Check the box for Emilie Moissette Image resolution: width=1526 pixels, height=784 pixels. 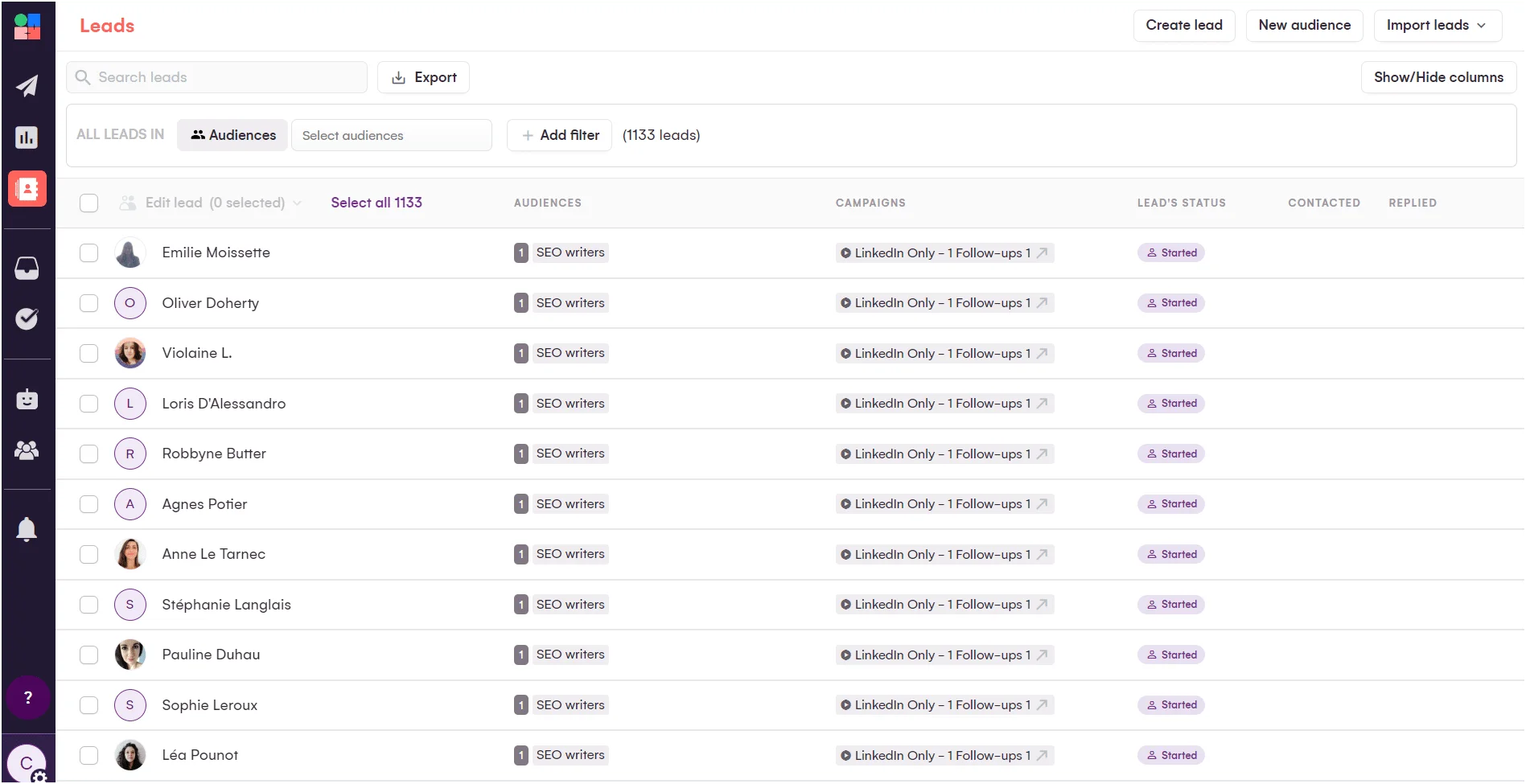click(x=89, y=252)
